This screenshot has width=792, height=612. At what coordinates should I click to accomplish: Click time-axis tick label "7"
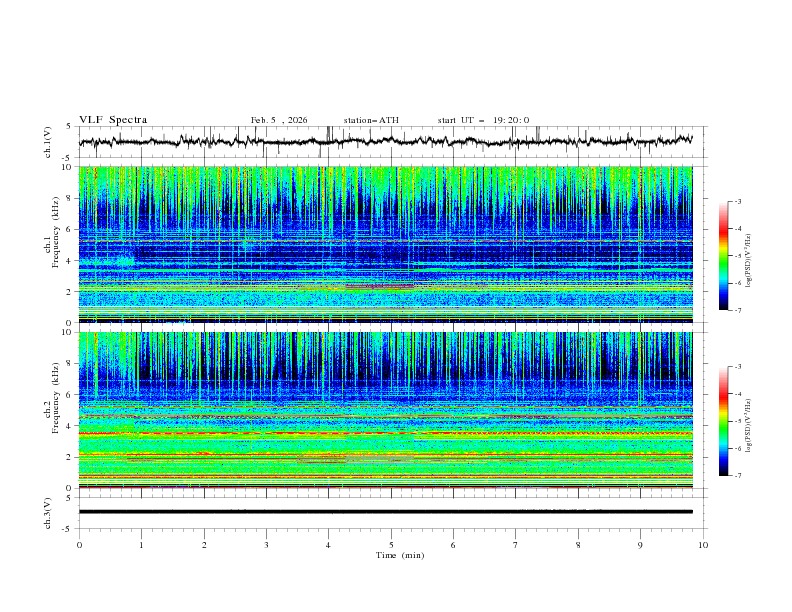516,545
